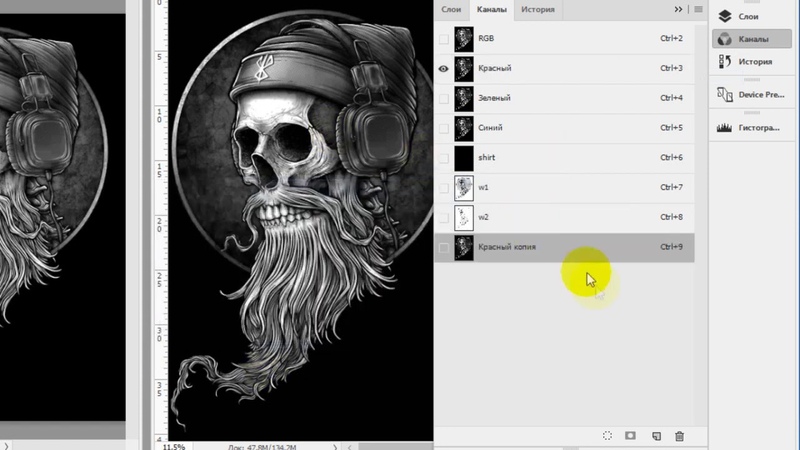Open История panel from side dock
Screen dimensions: 800x450
tap(724, 62)
